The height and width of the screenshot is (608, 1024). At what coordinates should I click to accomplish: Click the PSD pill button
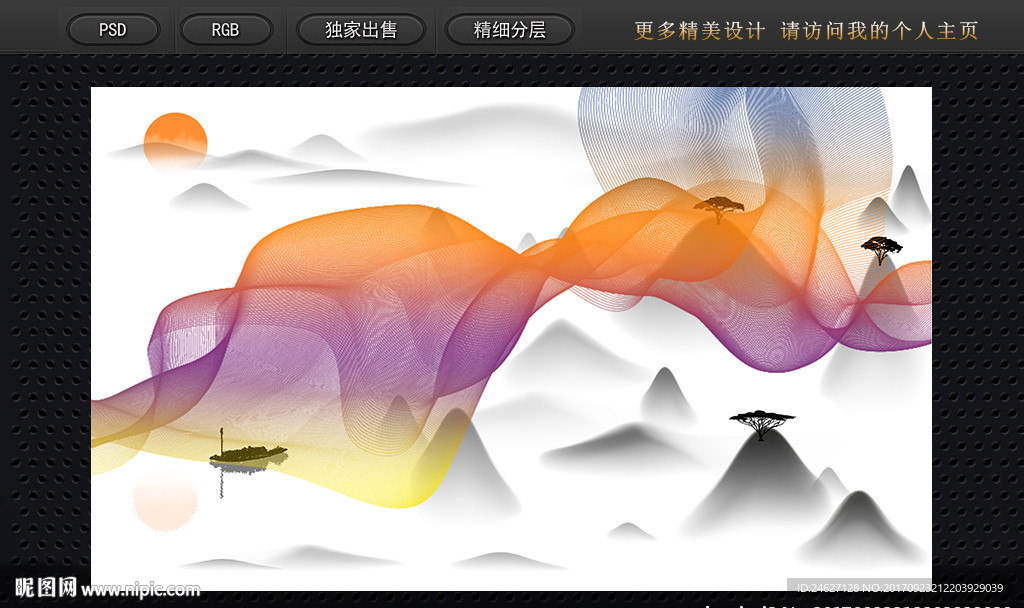[x=113, y=30]
